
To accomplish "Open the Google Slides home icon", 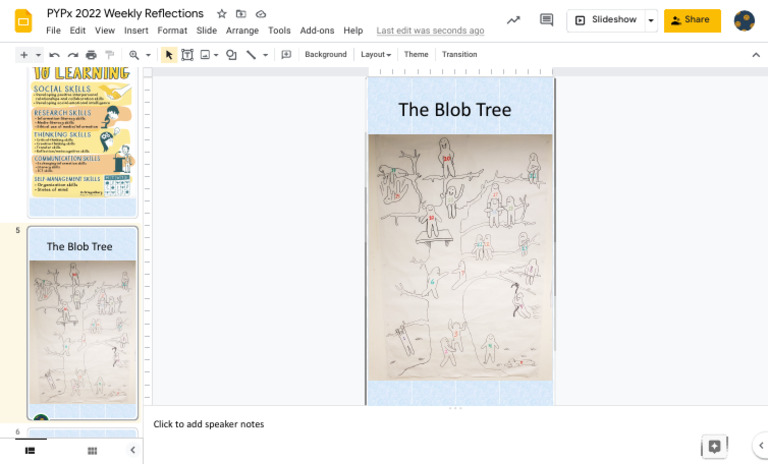I will 23,21.
